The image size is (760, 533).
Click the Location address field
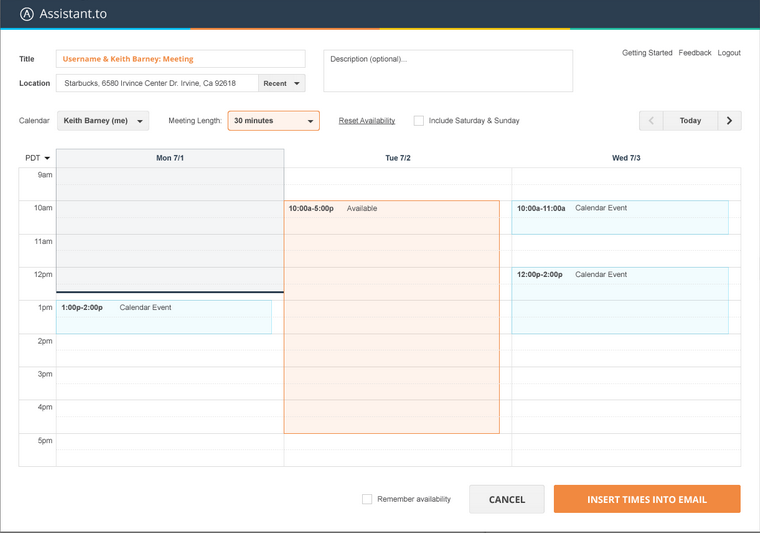point(157,83)
